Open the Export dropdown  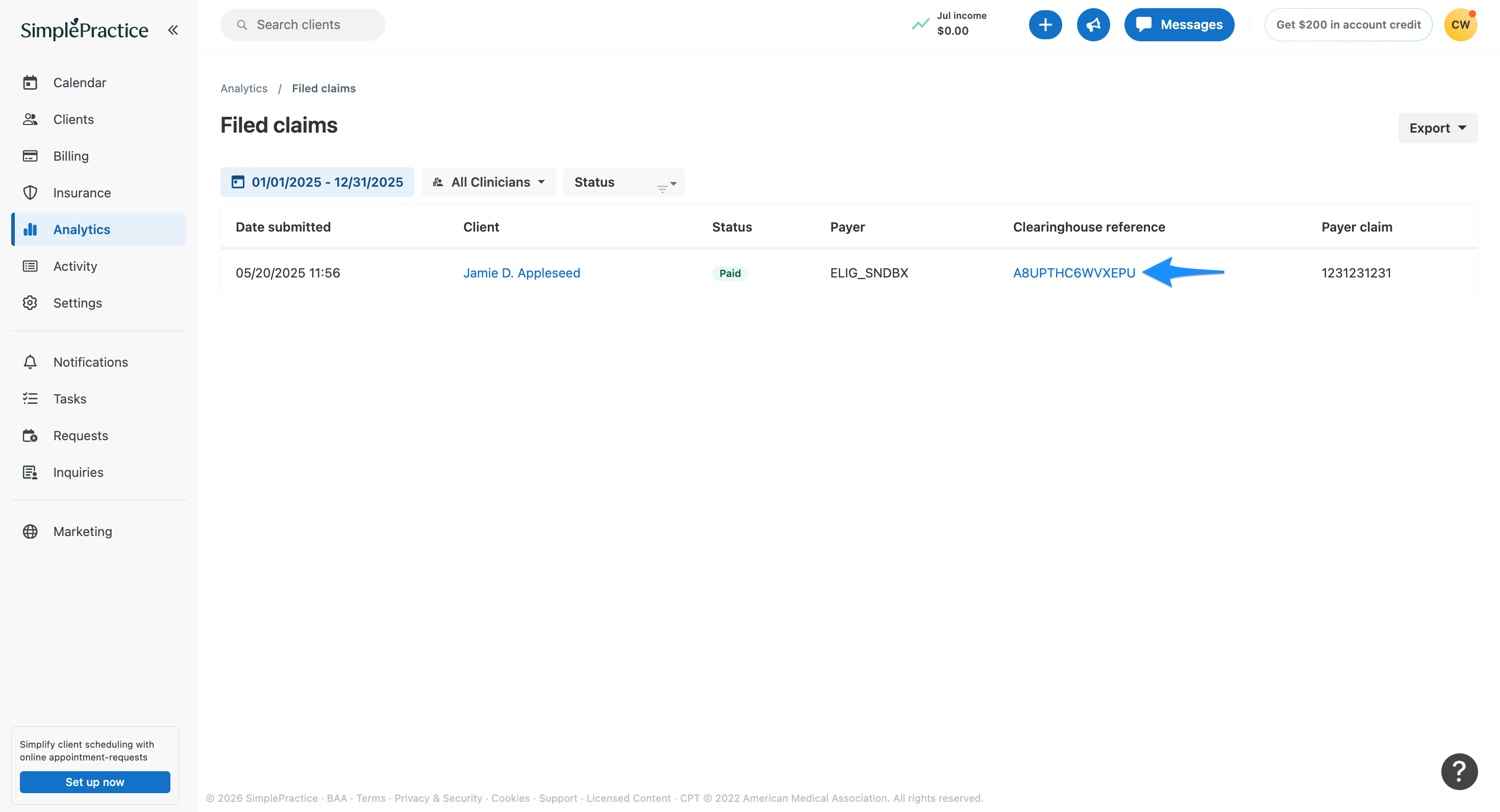tap(1437, 128)
